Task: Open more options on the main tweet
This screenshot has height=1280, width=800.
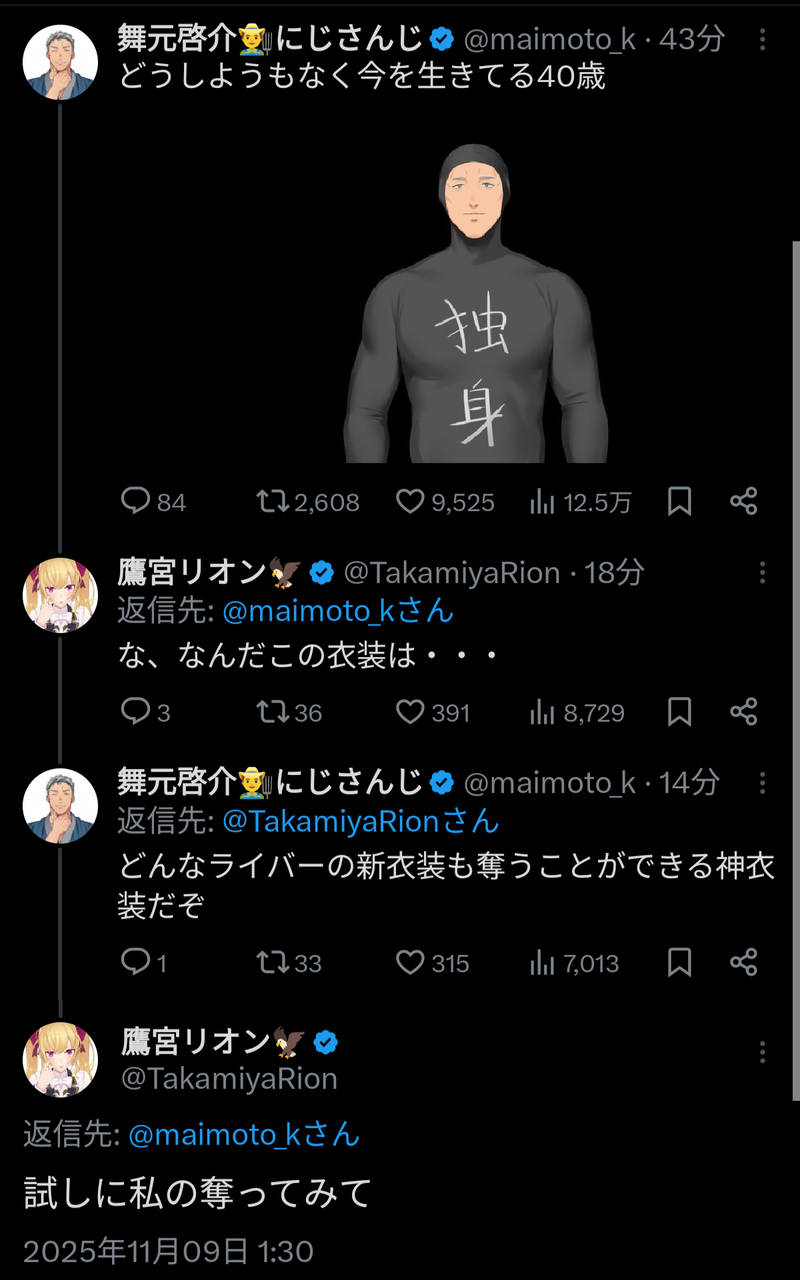Action: (x=763, y=1052)
